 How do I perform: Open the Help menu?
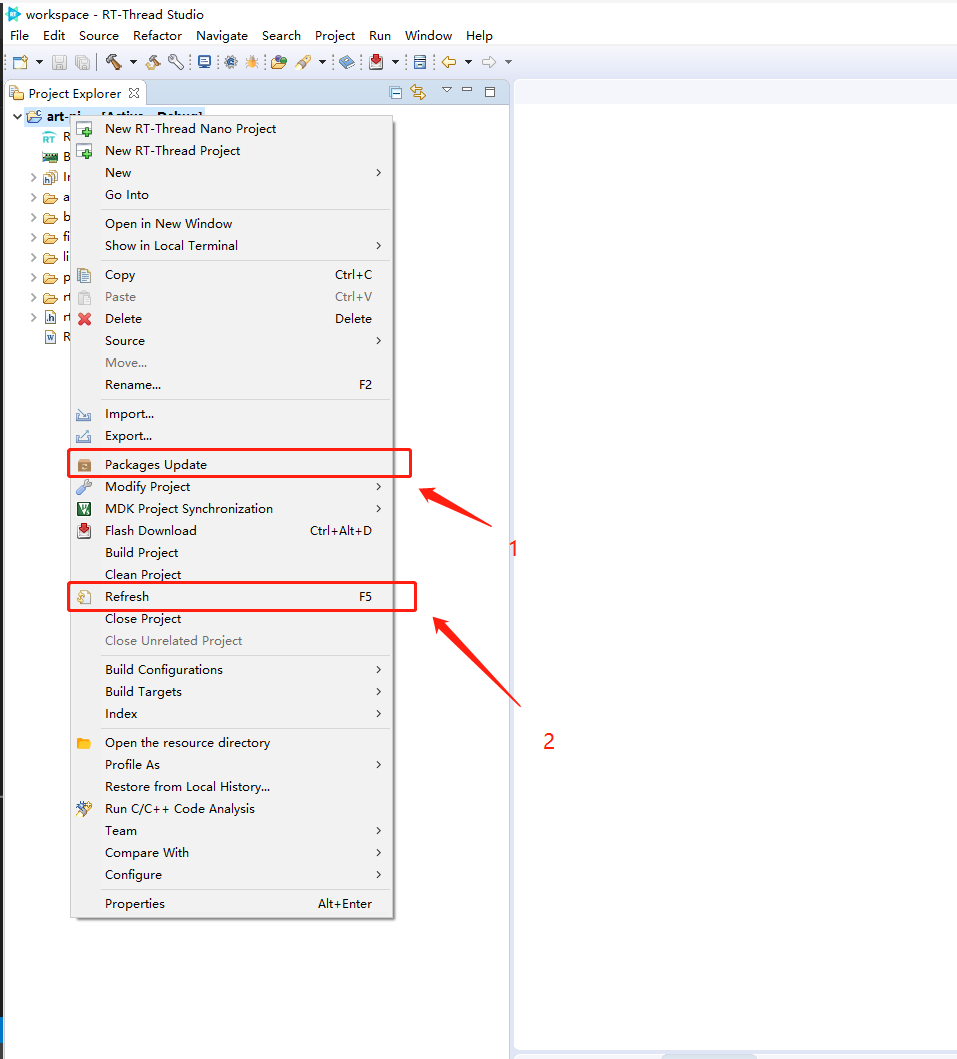pyautogui.click(x=479, y=36)
